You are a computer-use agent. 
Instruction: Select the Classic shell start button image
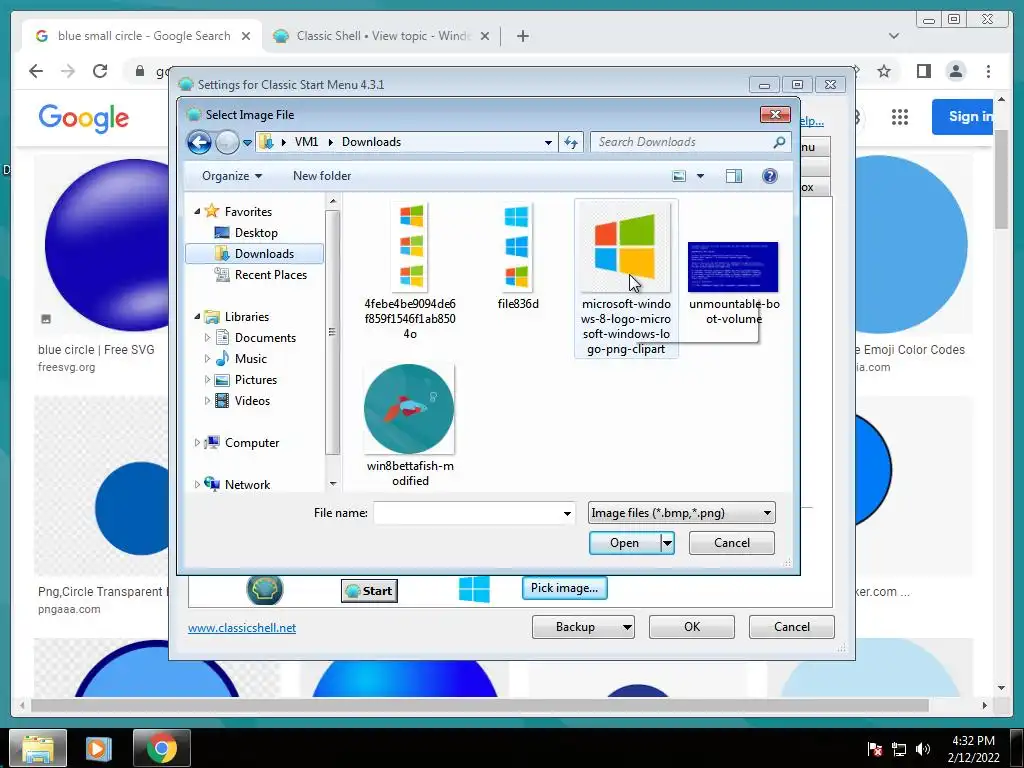[264, 590]
